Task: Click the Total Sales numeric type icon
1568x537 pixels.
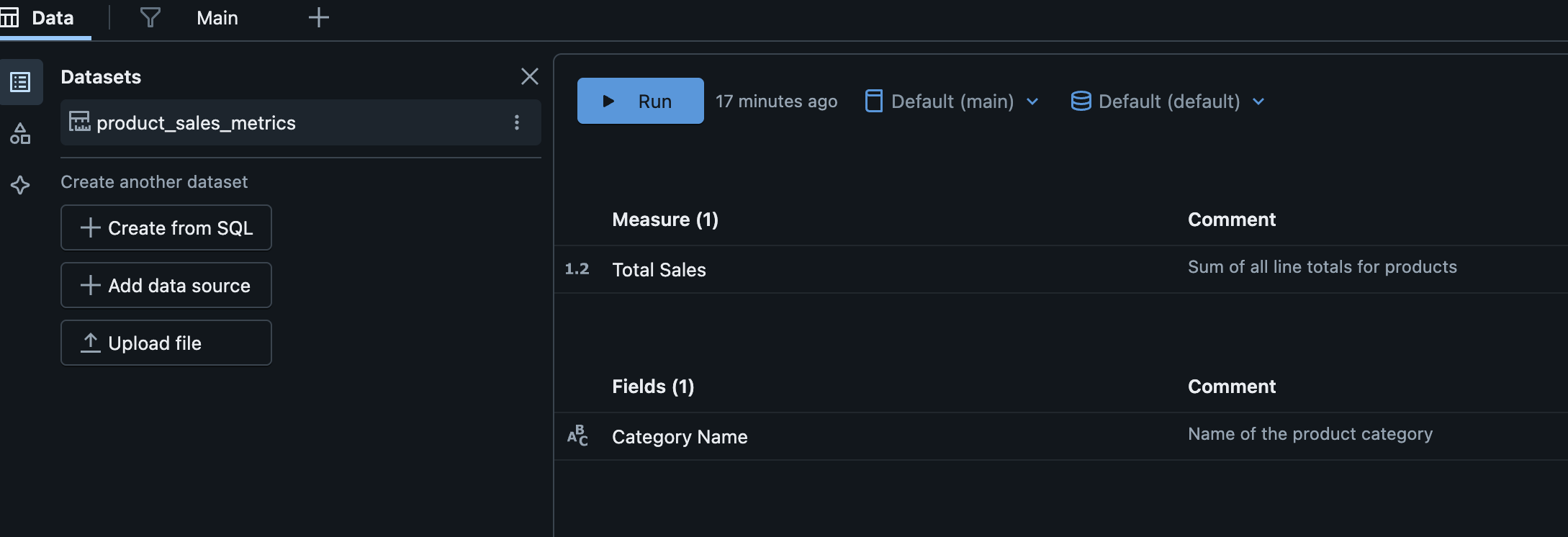Action: 577,269
